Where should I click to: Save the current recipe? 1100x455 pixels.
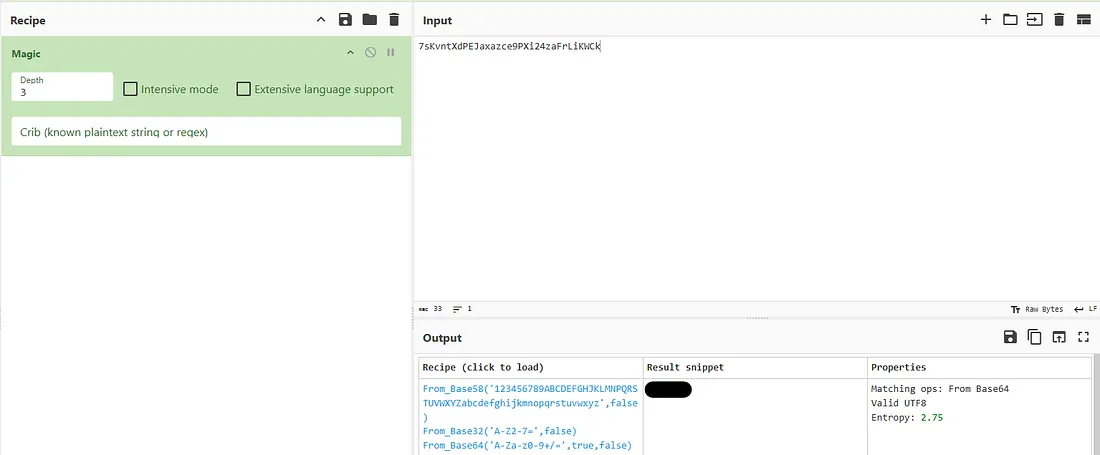[x=345, y=20]
